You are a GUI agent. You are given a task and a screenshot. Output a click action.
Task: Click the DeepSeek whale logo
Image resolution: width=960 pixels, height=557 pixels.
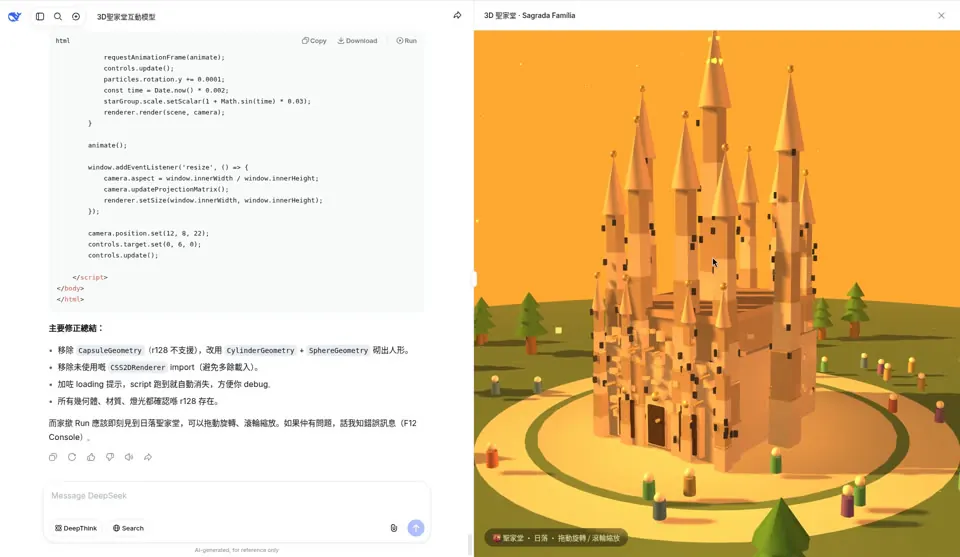15,17
